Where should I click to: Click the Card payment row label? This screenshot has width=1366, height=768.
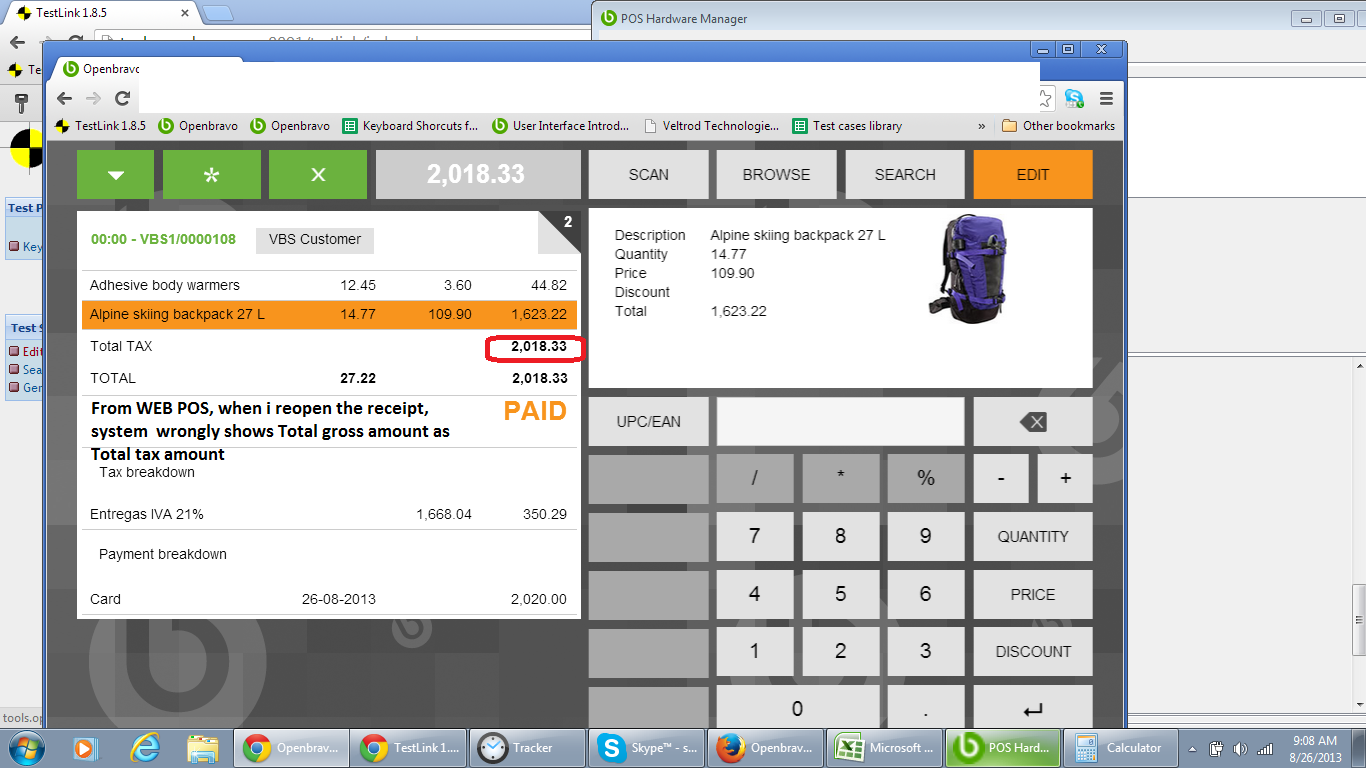[x=105, y=600]
